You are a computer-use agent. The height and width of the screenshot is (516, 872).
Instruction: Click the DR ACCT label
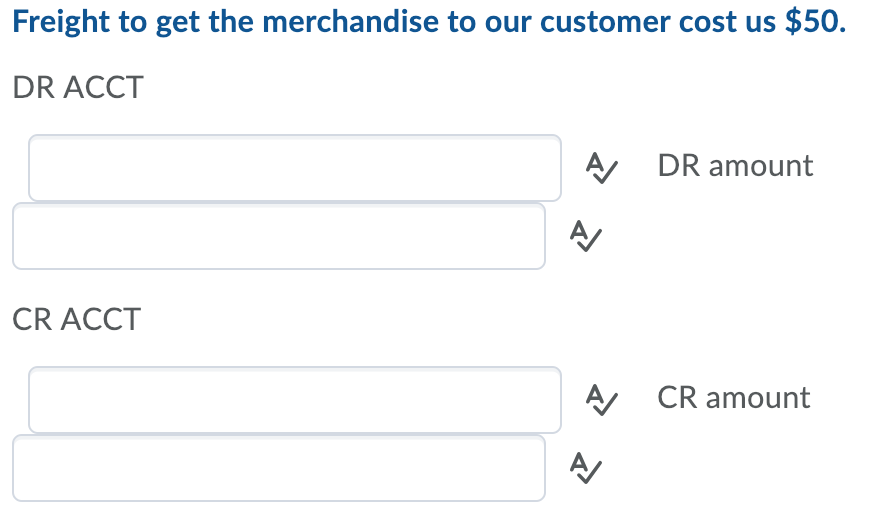pyautogui.click(x=78, y=88)
